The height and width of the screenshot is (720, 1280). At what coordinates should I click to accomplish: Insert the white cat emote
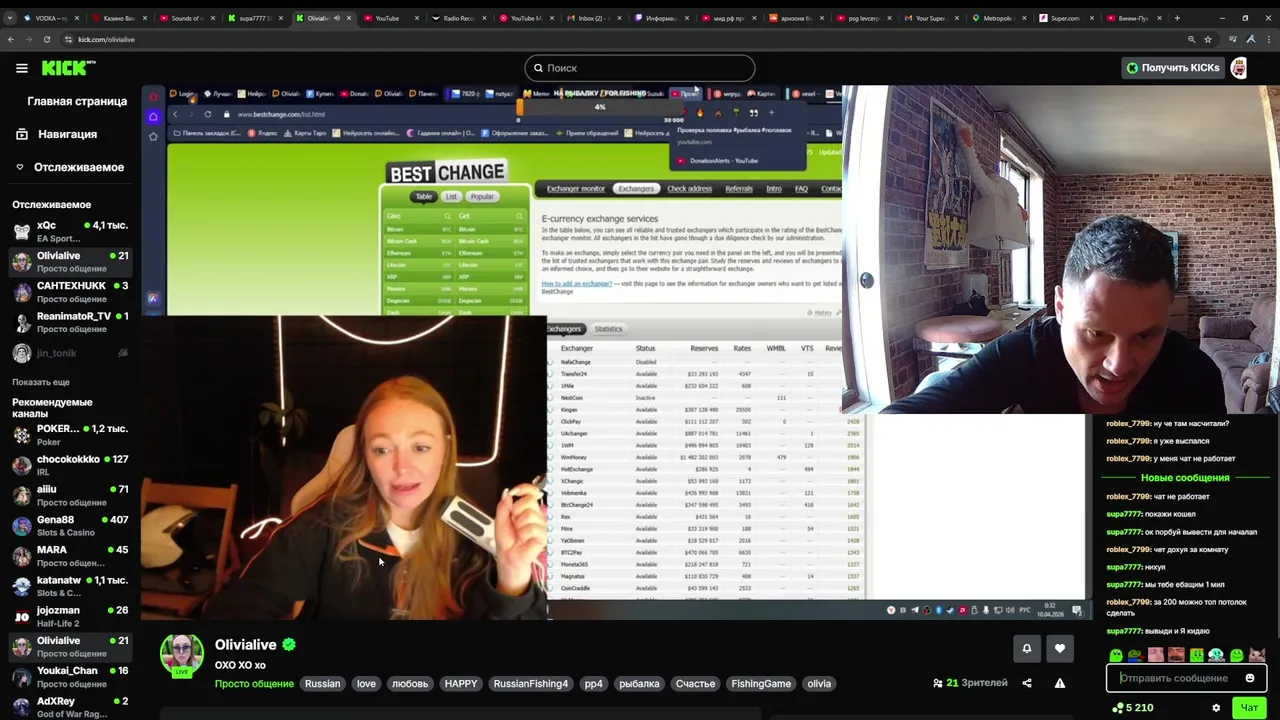tap(1256, 656)
